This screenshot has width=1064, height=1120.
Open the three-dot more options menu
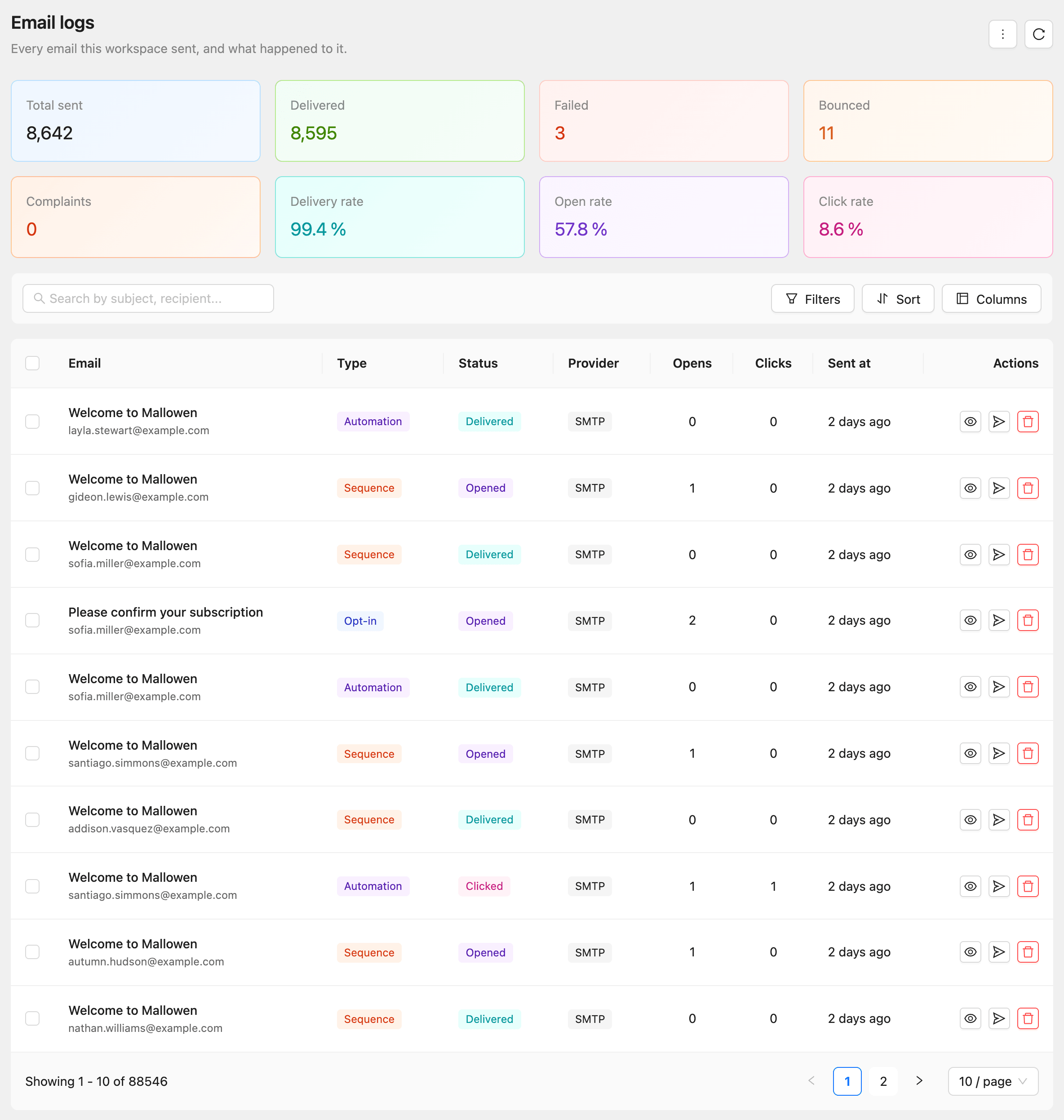(x=1002, y=34)
